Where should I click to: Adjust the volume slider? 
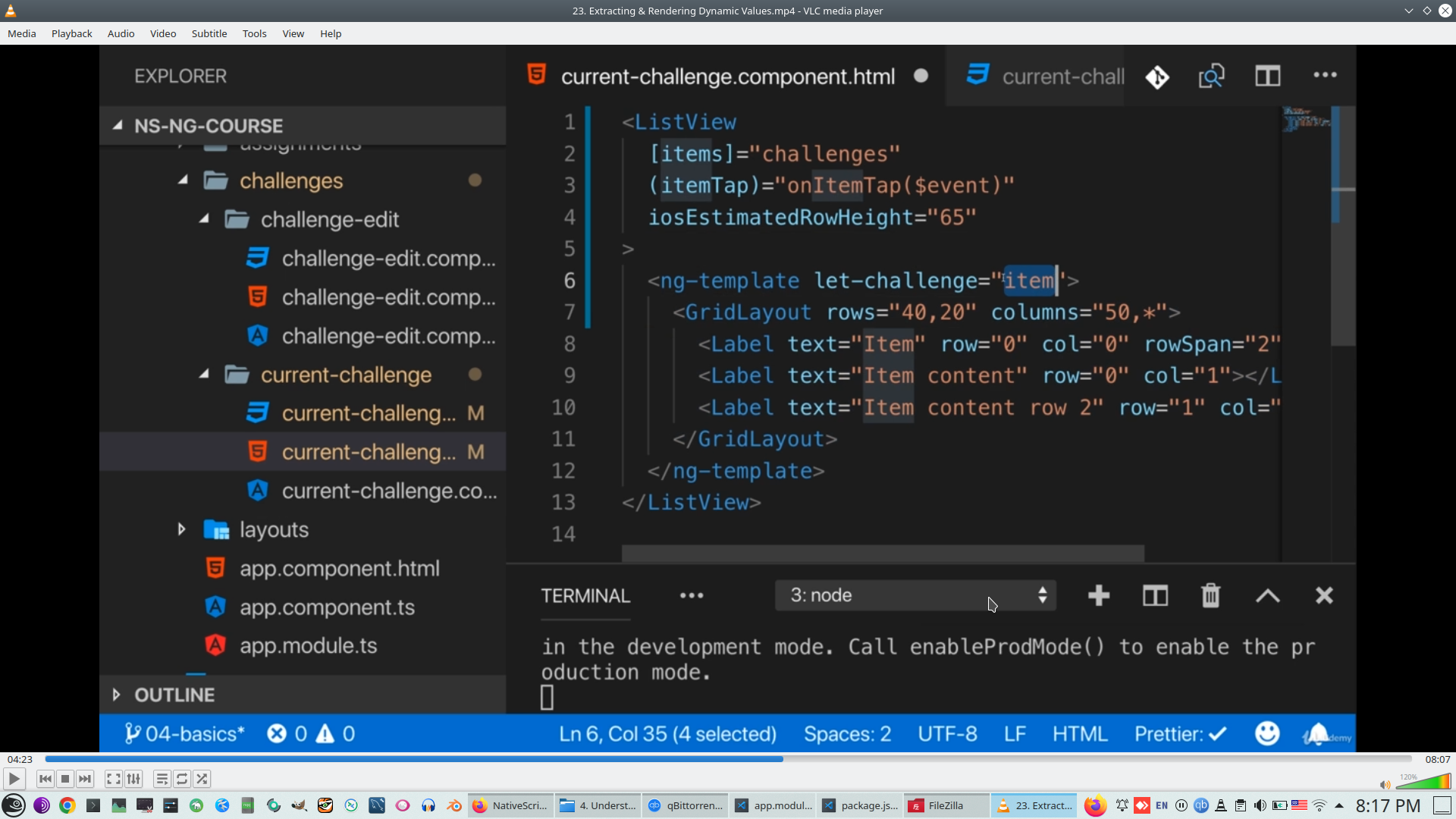(x=1426, y=782)
